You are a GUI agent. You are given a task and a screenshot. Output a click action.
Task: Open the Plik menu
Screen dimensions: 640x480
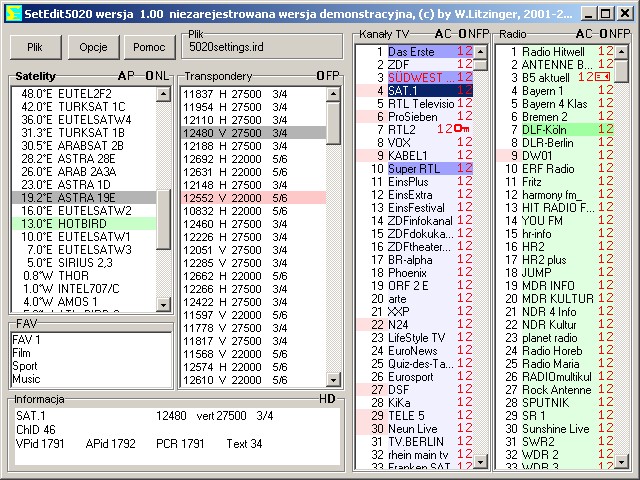35,48
